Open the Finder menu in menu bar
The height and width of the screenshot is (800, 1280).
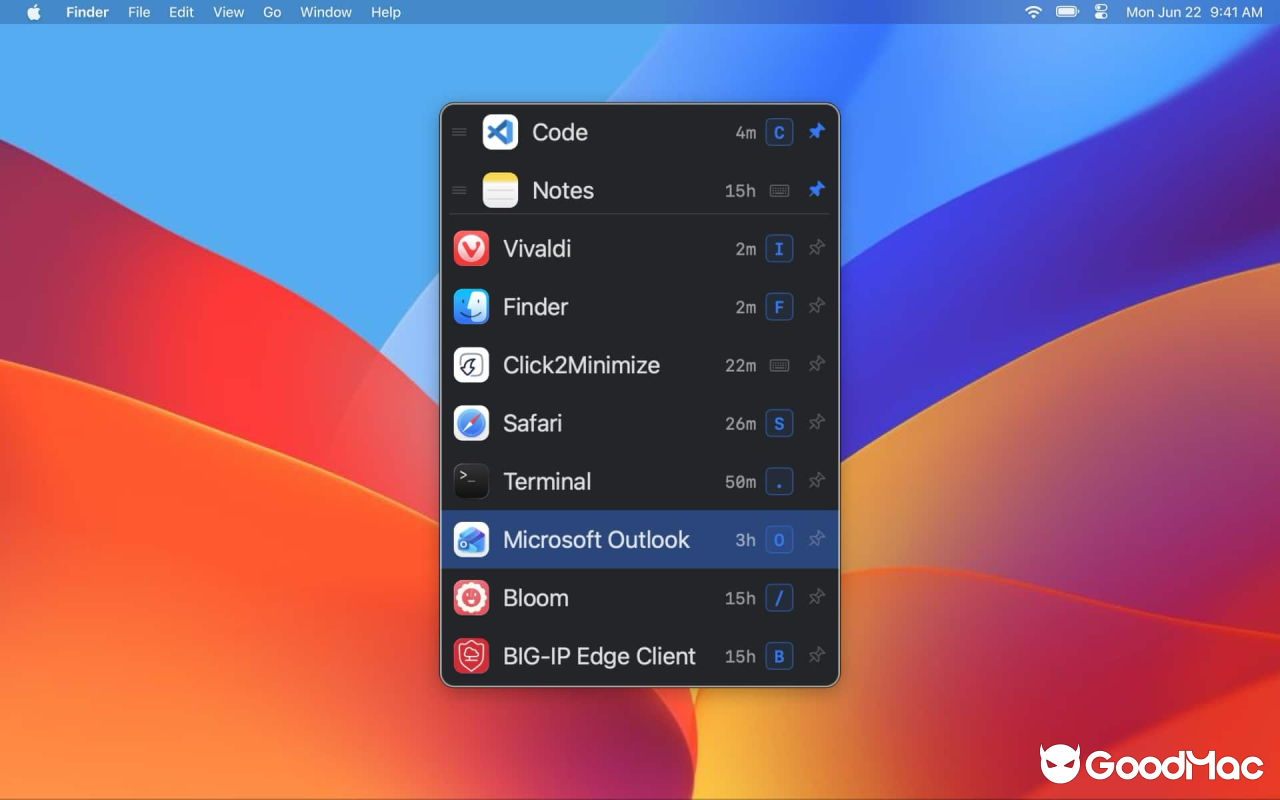pos(87,12)
